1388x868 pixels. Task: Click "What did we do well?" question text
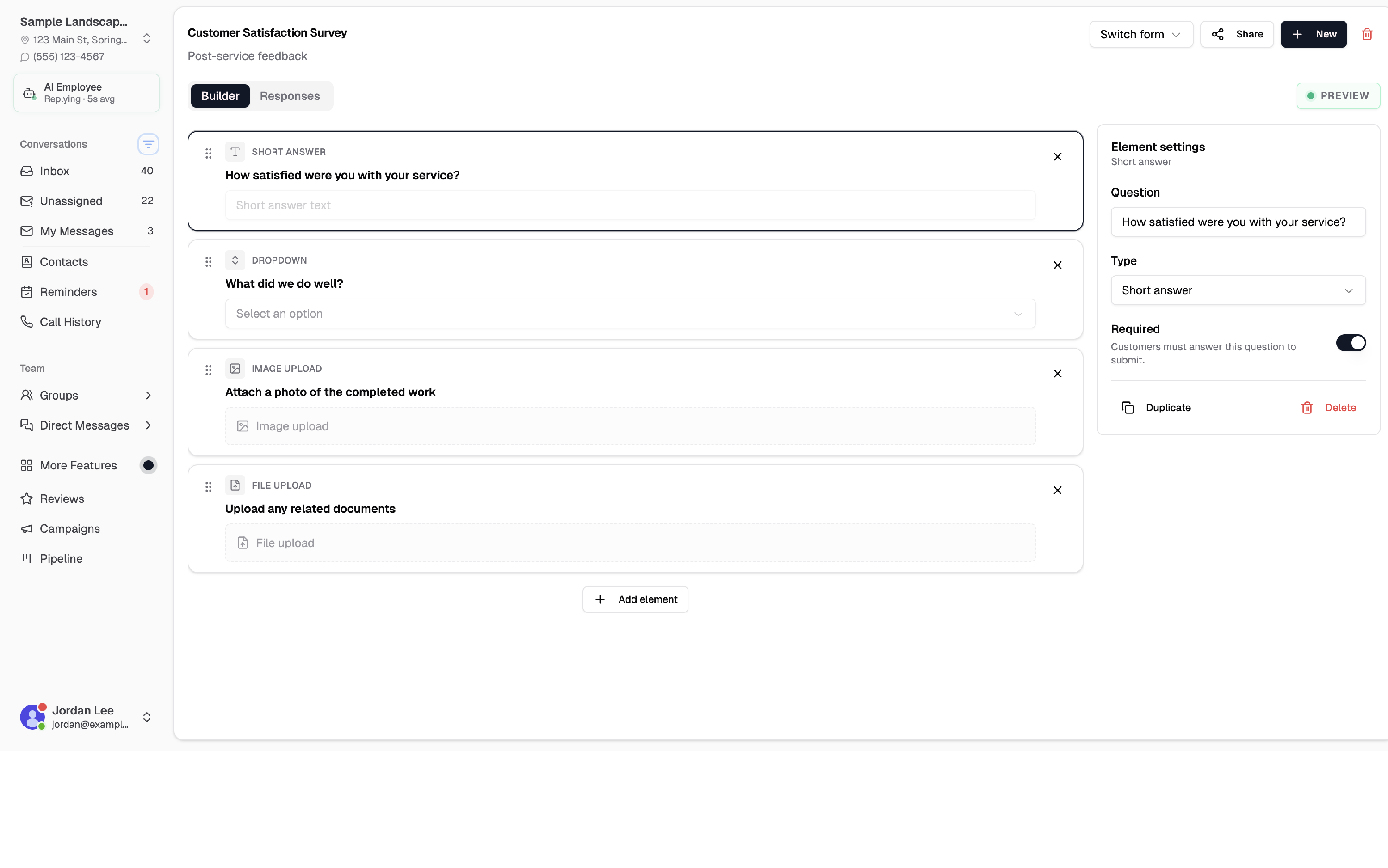[x=284, y=283]
